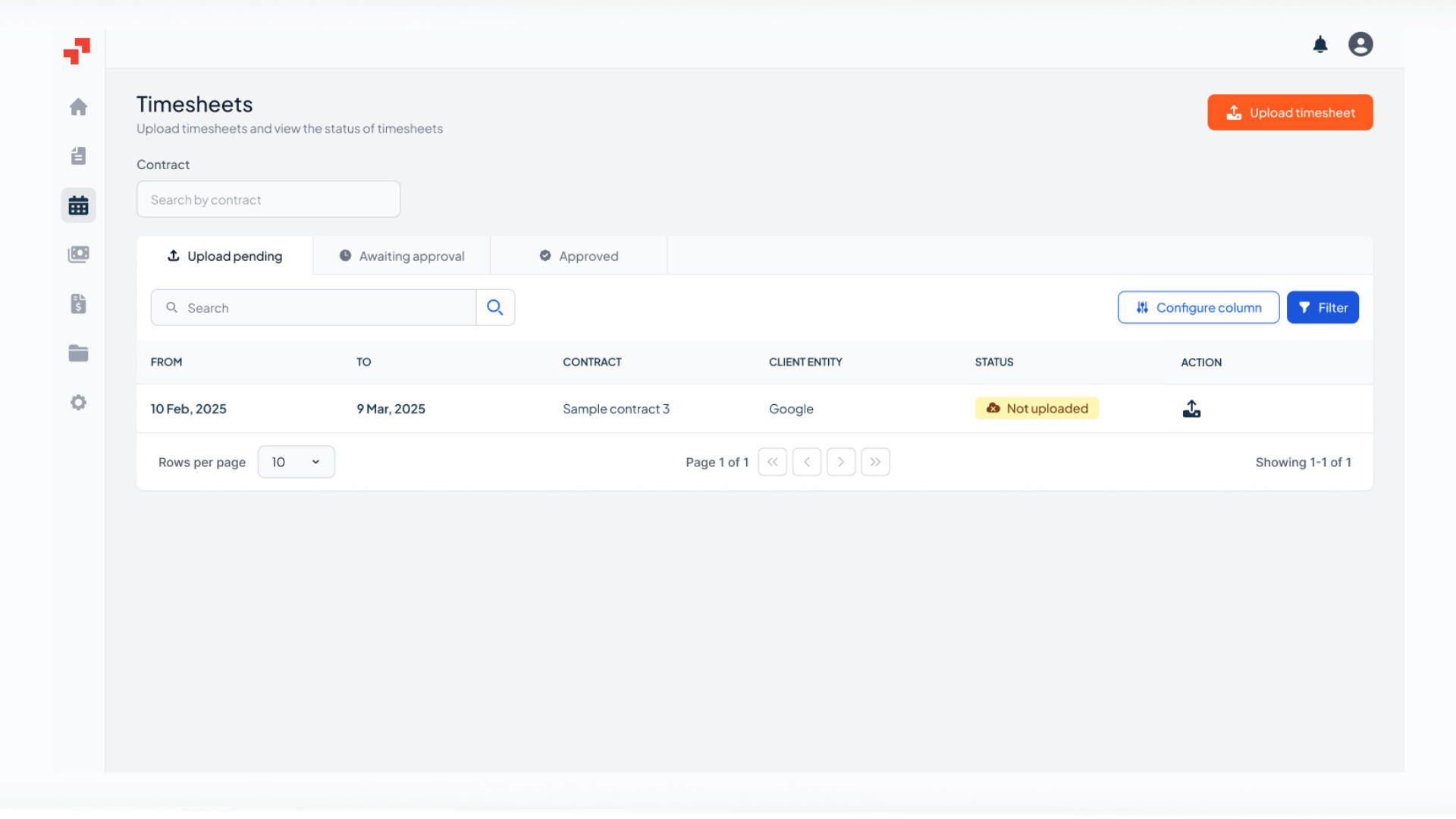Switch to the Awaiting approval tab
1456x819 pixels.
click(x=401, y=256)
